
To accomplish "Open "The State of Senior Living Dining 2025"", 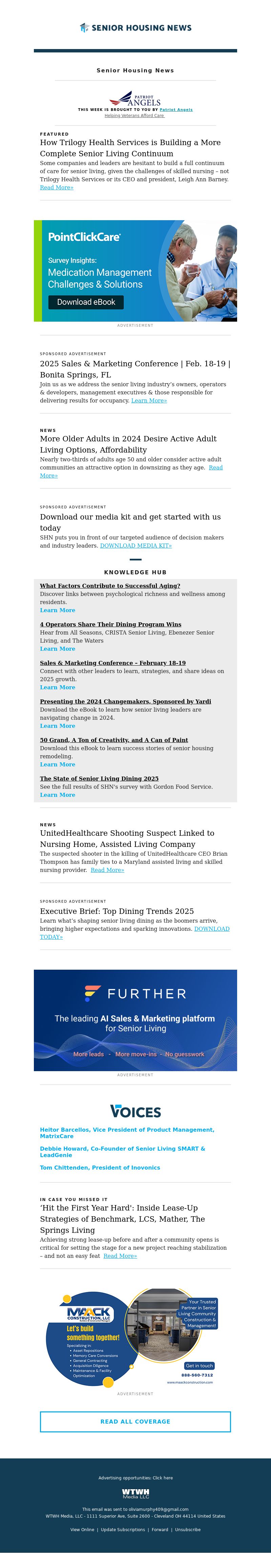I will click(x=99, y=778).
